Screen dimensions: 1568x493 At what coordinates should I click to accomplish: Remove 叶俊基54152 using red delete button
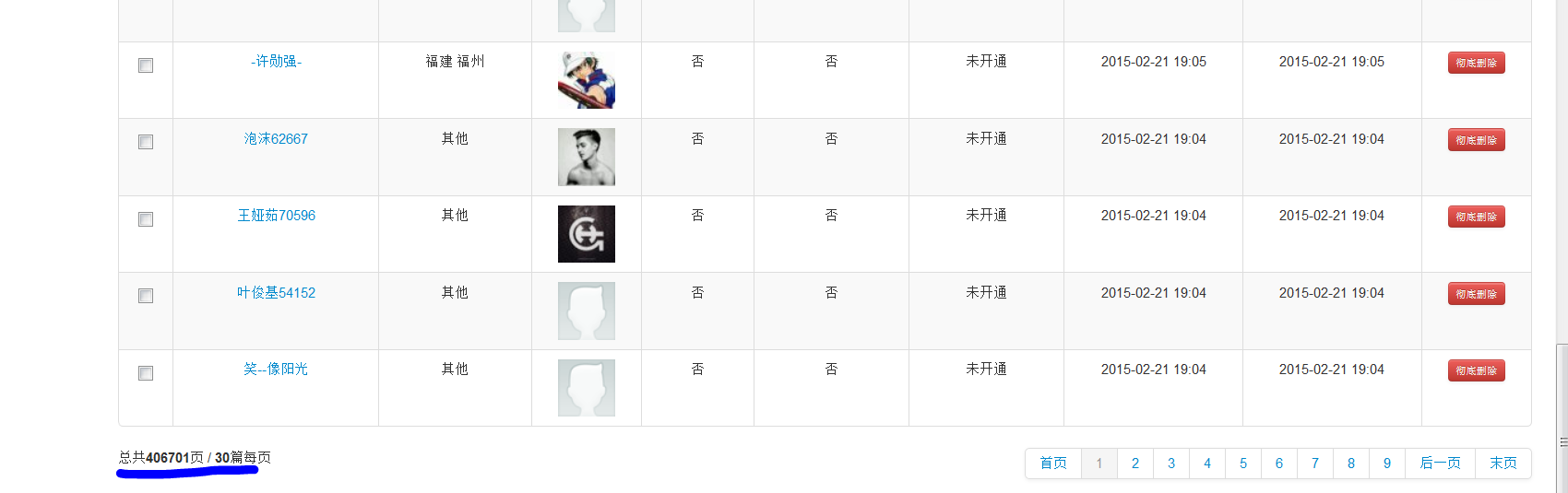[1476, 294]
